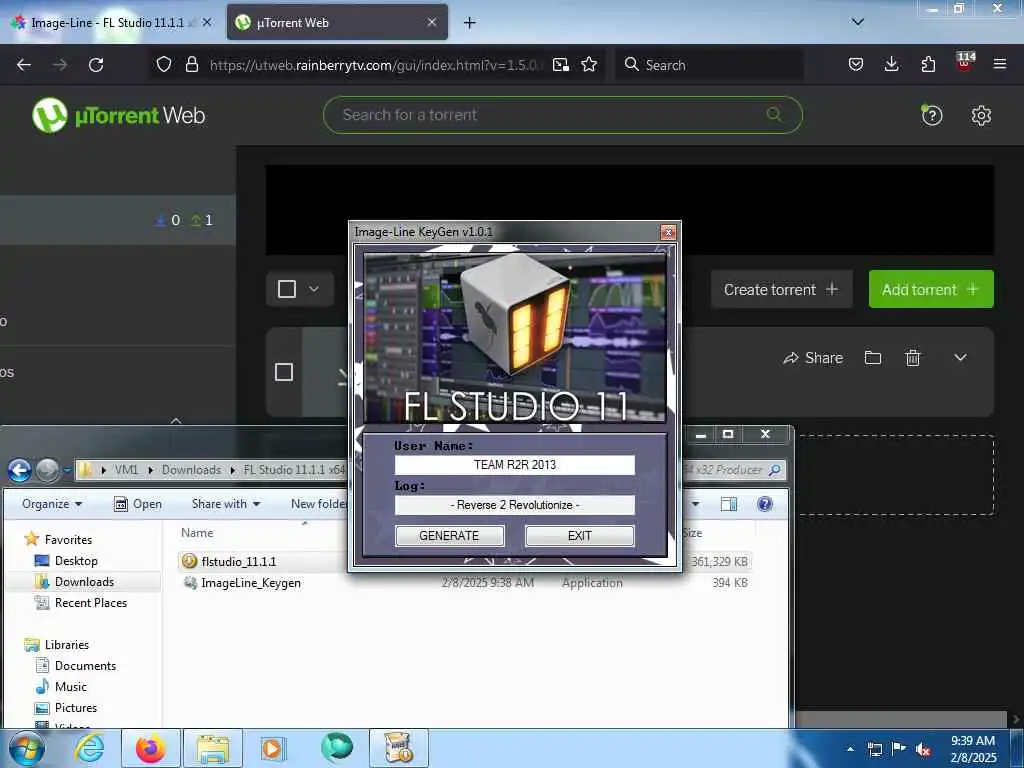The width and height of the screenshot is (1024, 768).
Task: Open the Share with dropdown in Explorer
Action: coord(226,504)
